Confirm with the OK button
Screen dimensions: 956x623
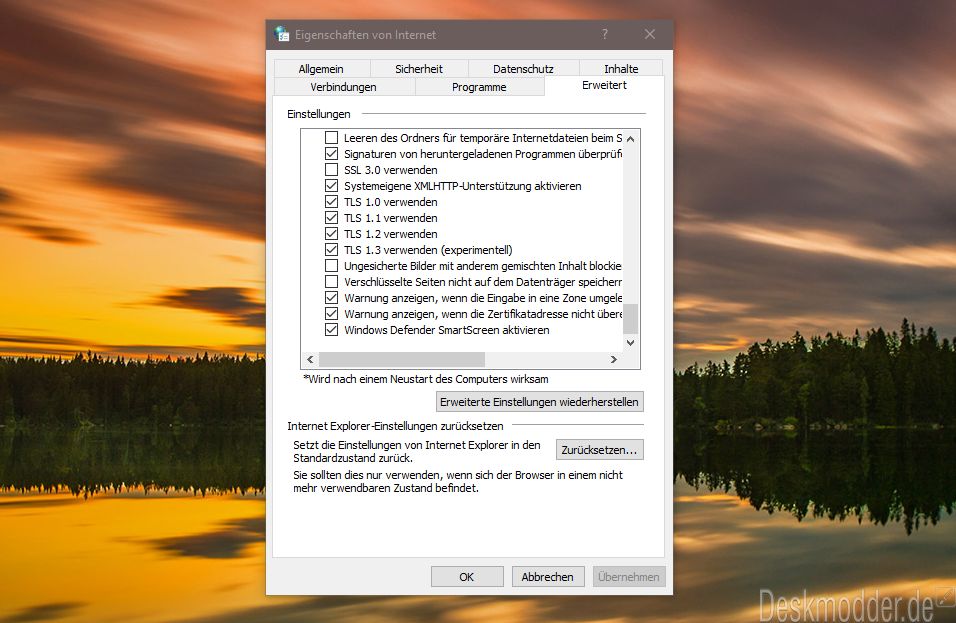click(x=467, y=577)
